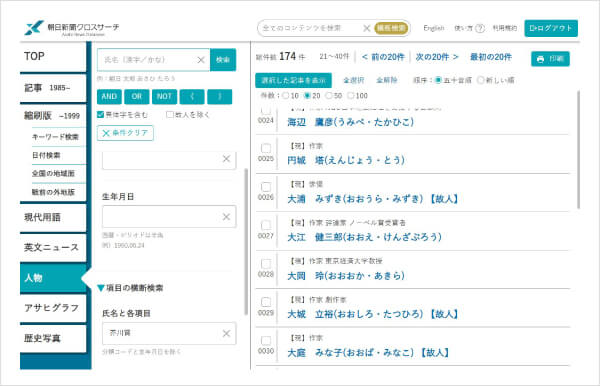Clear the 芥川賞 field X
600x386 pixels.
(226, 333)
